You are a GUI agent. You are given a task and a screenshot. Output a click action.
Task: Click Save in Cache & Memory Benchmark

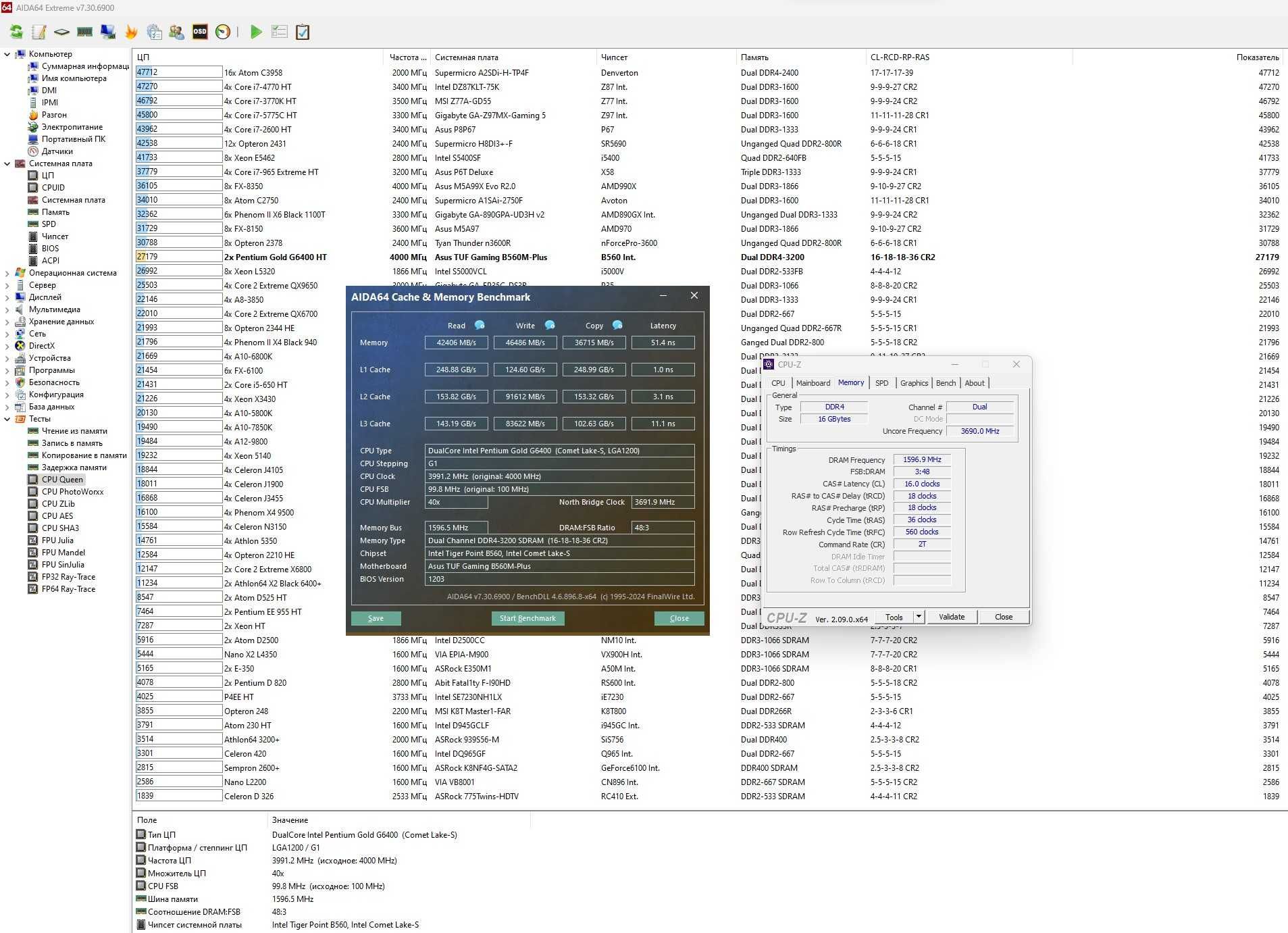pyautogui.click(x=376, y=618)
